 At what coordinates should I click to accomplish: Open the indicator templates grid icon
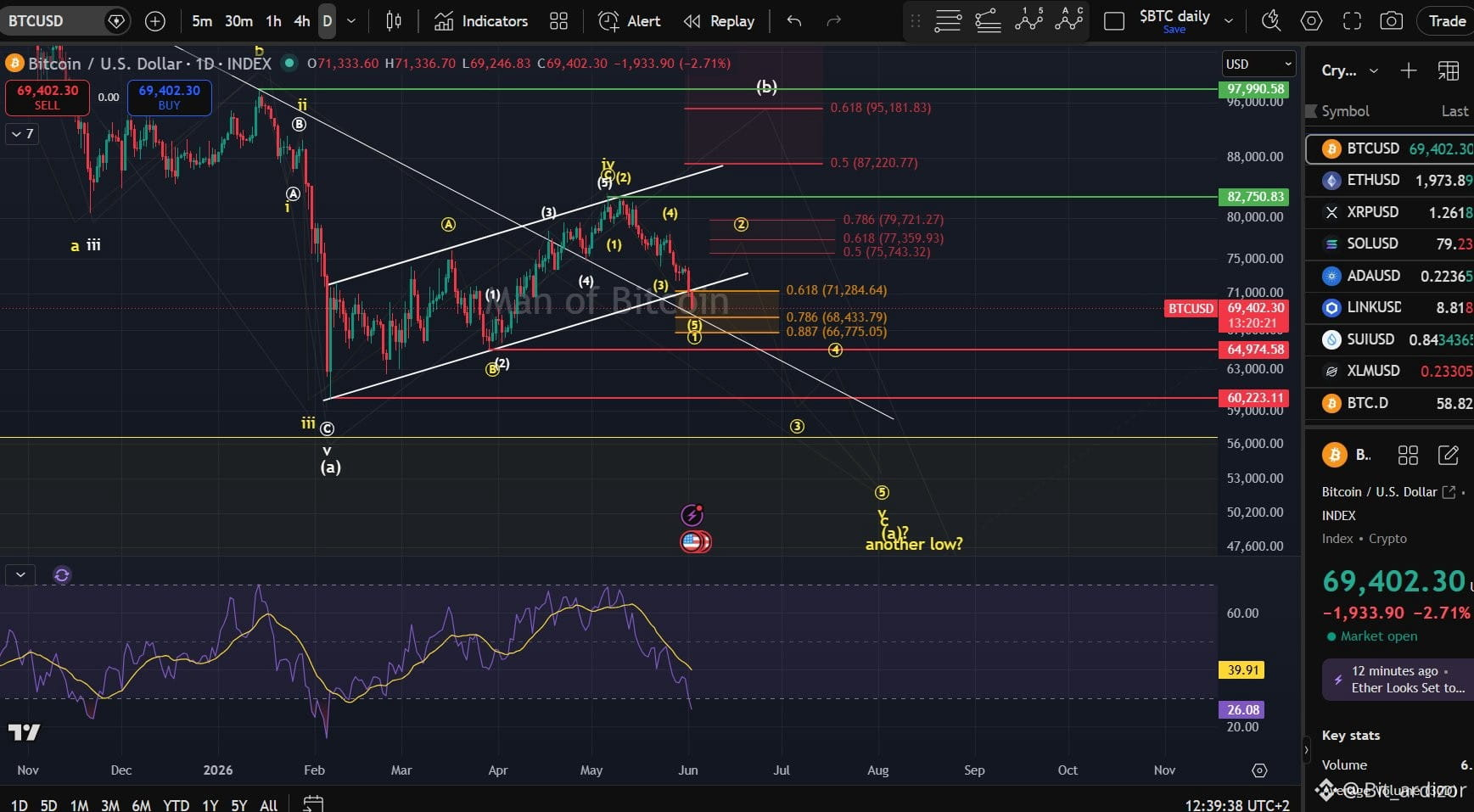tap(558, 21)
